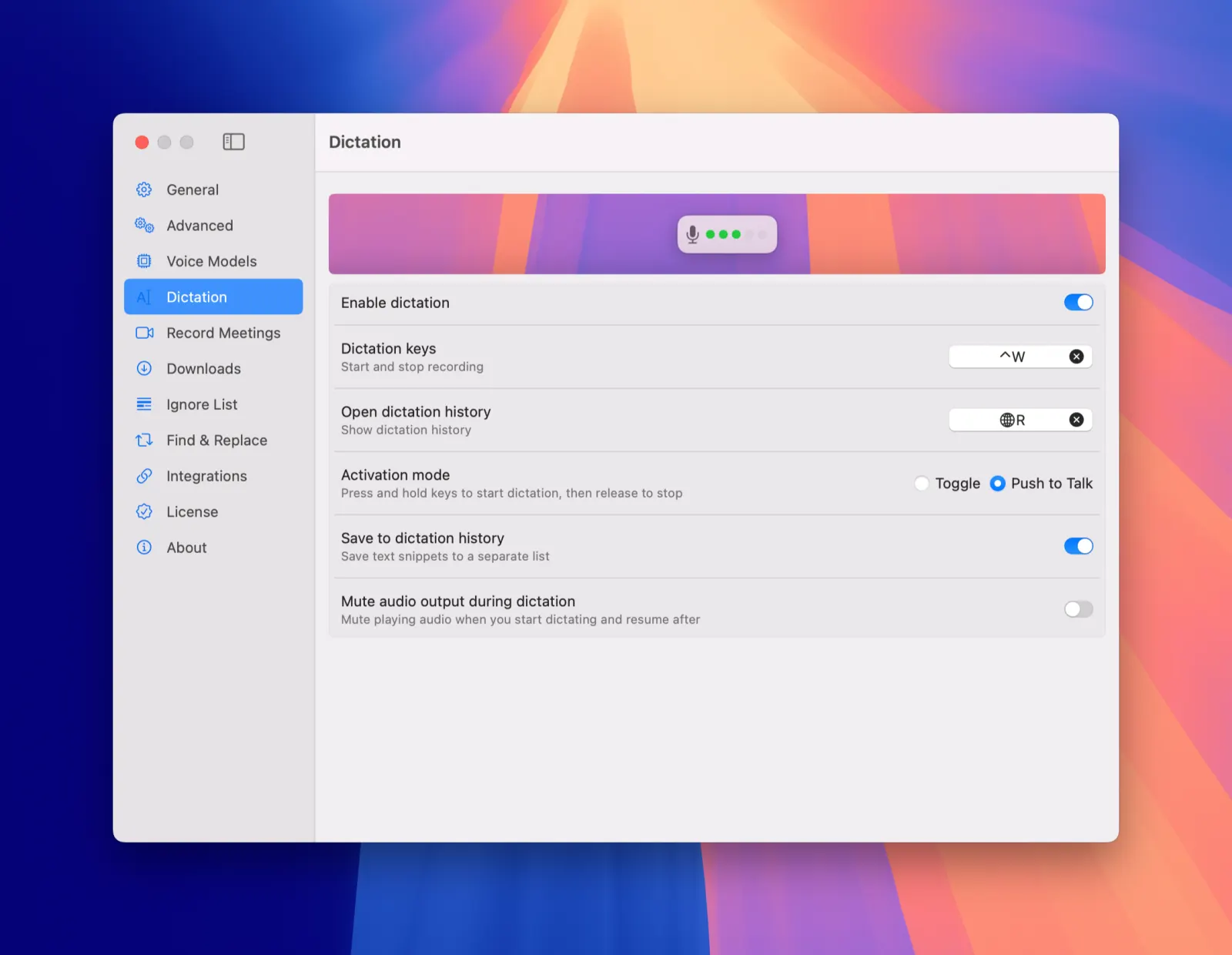Open the License section
Viewport: 1232px width, 955px height.
coord(213,512)
